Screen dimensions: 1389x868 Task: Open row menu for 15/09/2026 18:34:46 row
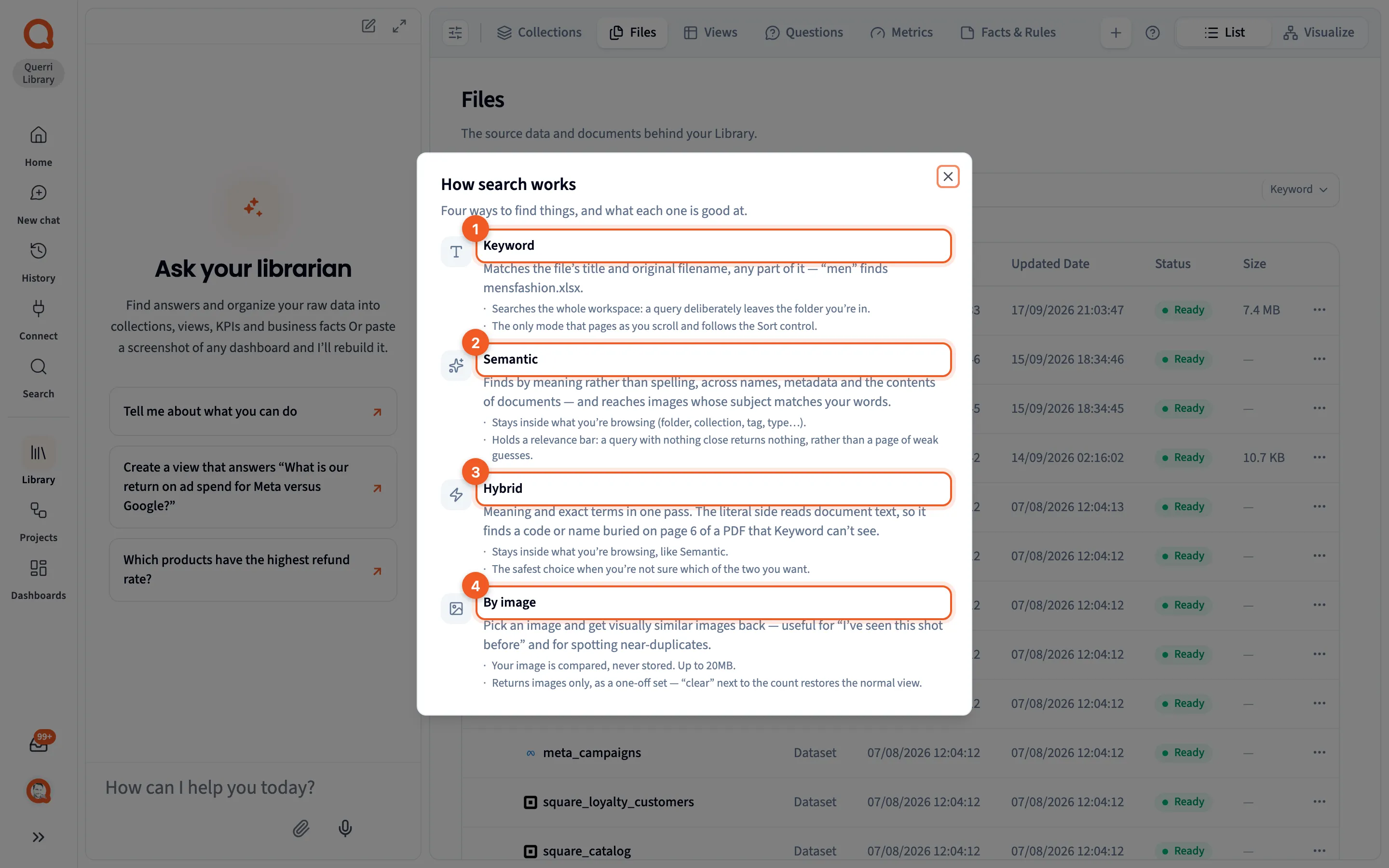click(x=1320, y=359)
